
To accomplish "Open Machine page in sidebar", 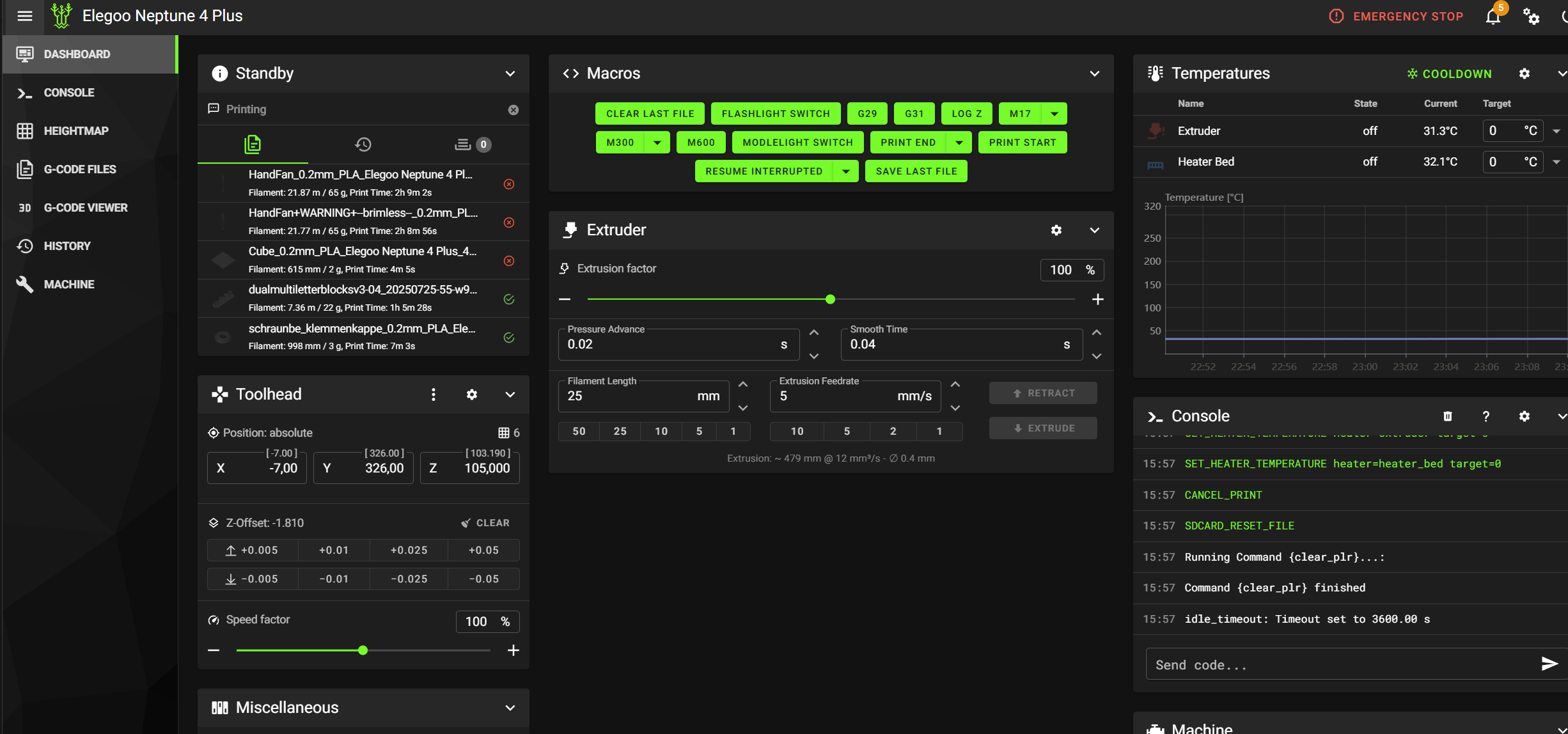I will point(89,285).
